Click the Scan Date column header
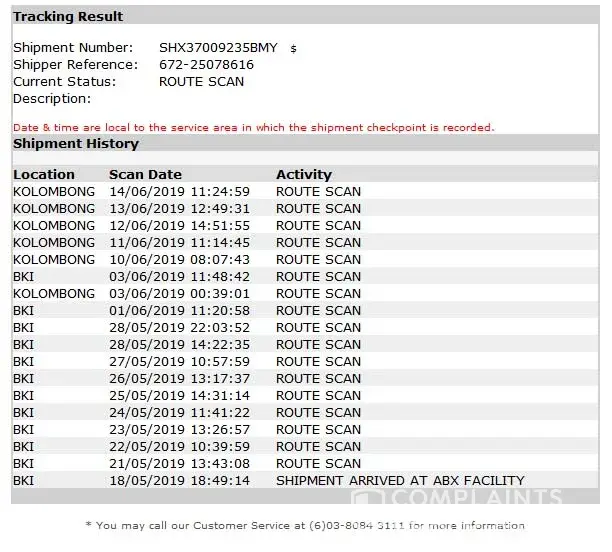This screenshot has width=612, height=552. 145,174
